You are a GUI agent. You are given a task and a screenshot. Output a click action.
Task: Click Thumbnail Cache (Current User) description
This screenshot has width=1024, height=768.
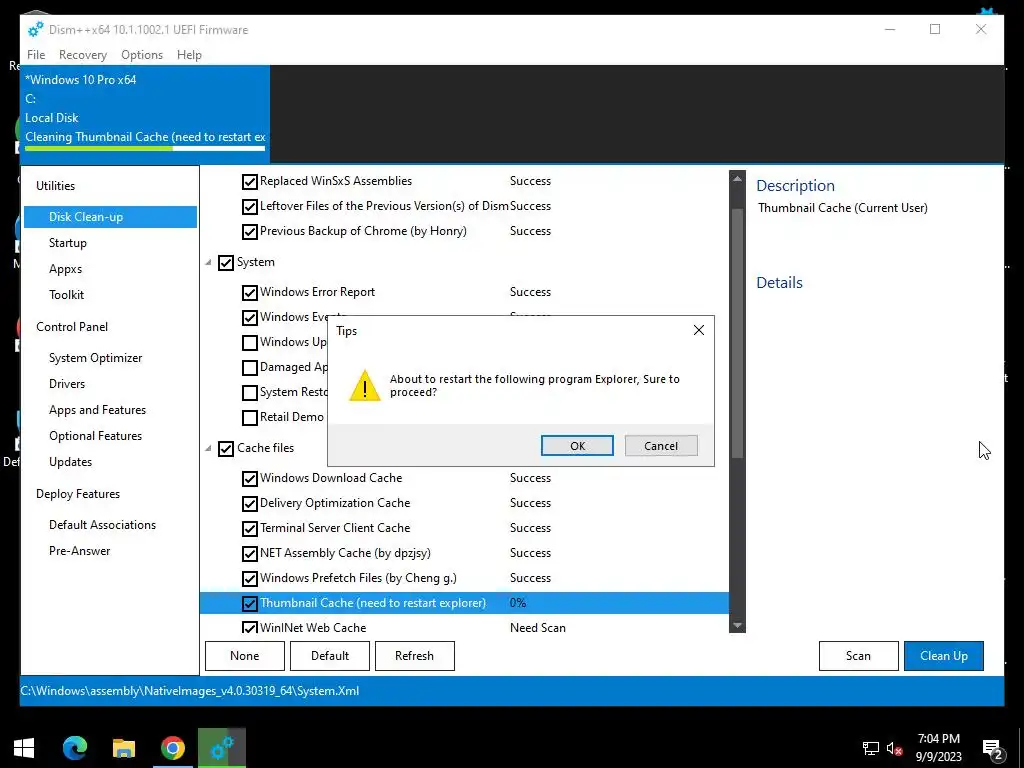(842, 208)
